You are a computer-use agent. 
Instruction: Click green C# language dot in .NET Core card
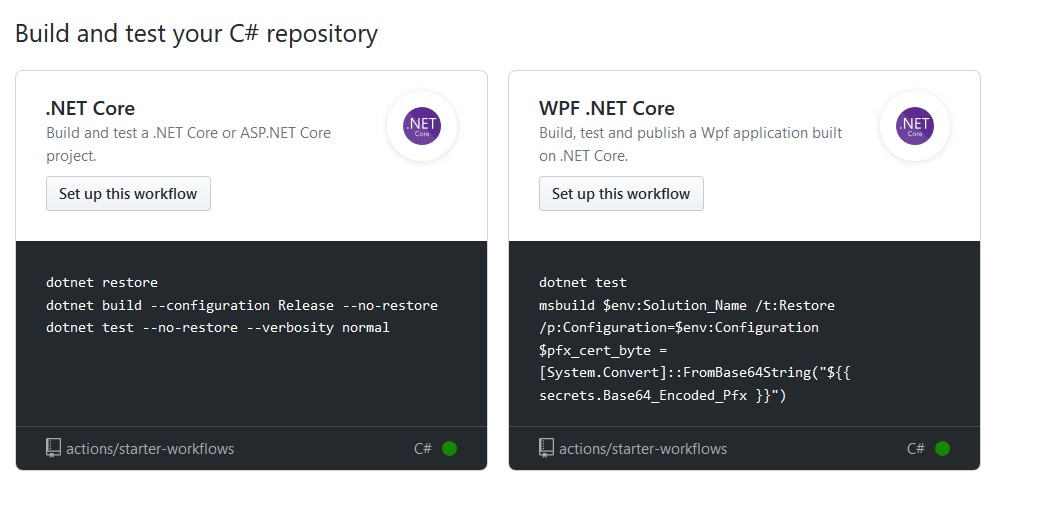point(449,448)
